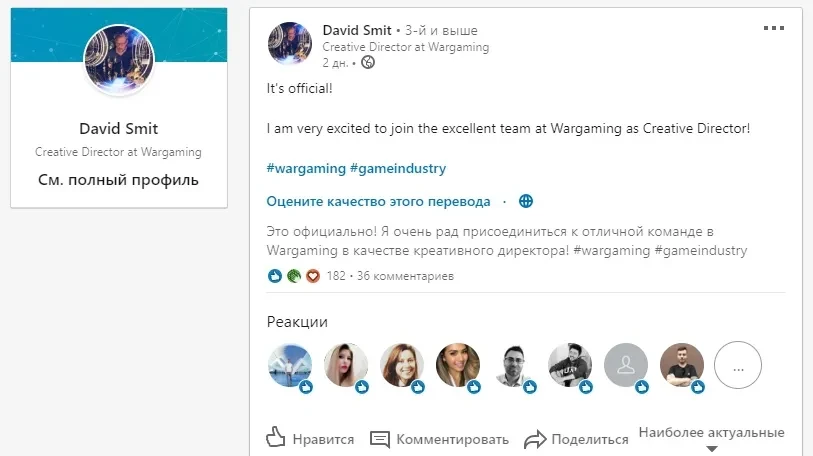Click the post visibility globe icon
Image resolution: width=813 pixels, height=456 pixels.
point(368,62)
